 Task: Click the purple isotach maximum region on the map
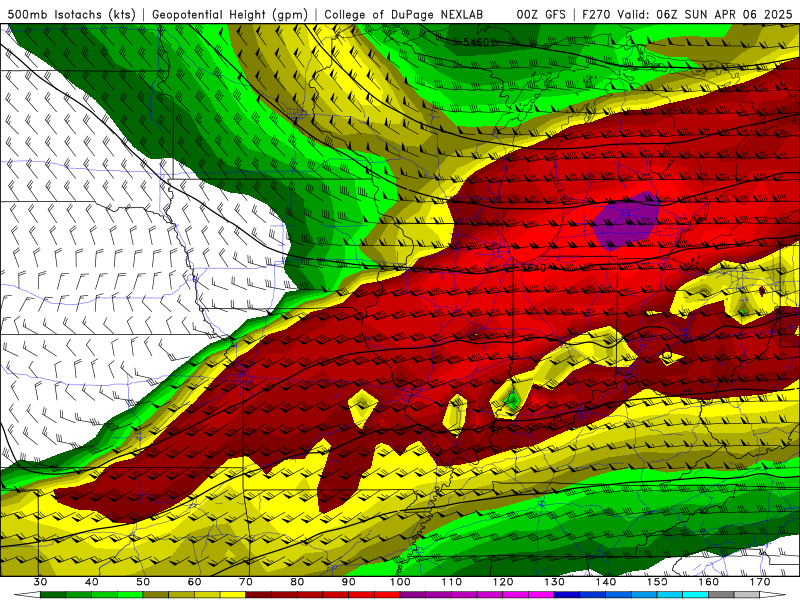click(x=626, y=221)
